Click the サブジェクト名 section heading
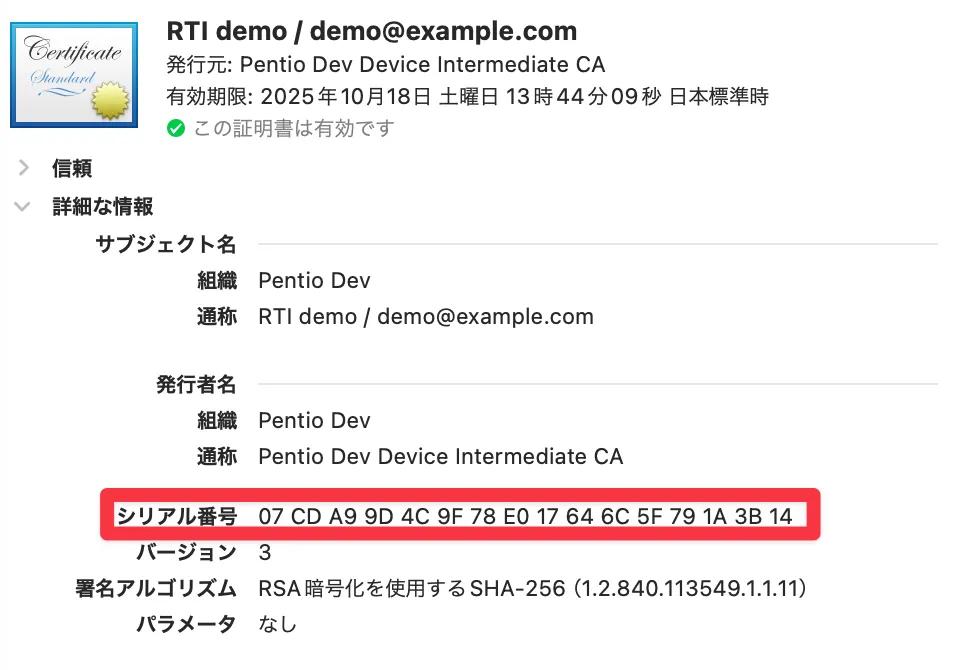 [x=166, y=243]
